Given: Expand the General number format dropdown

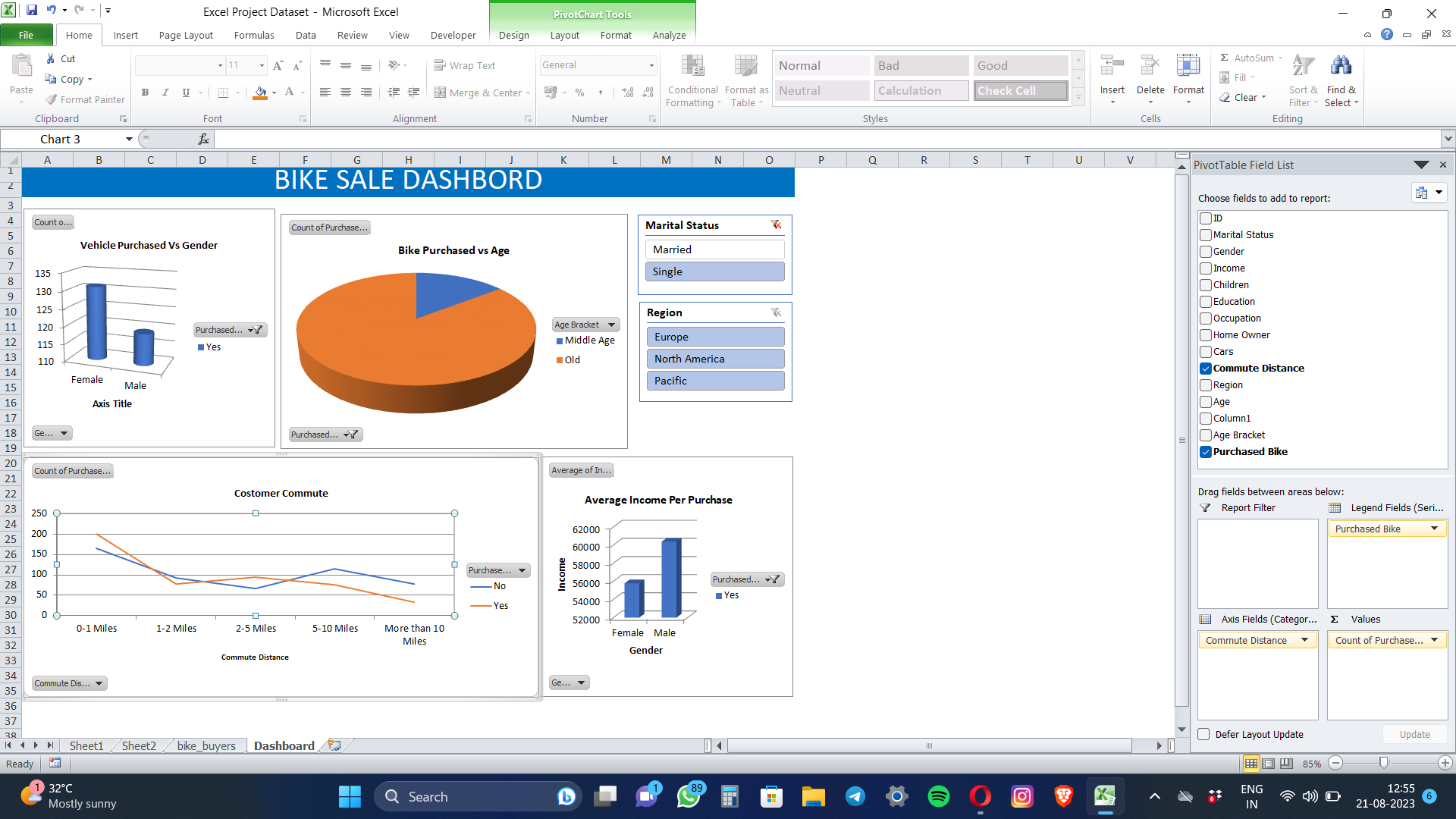Looking at the screenshot, I should pyautogui.click(x=651, y=65).
